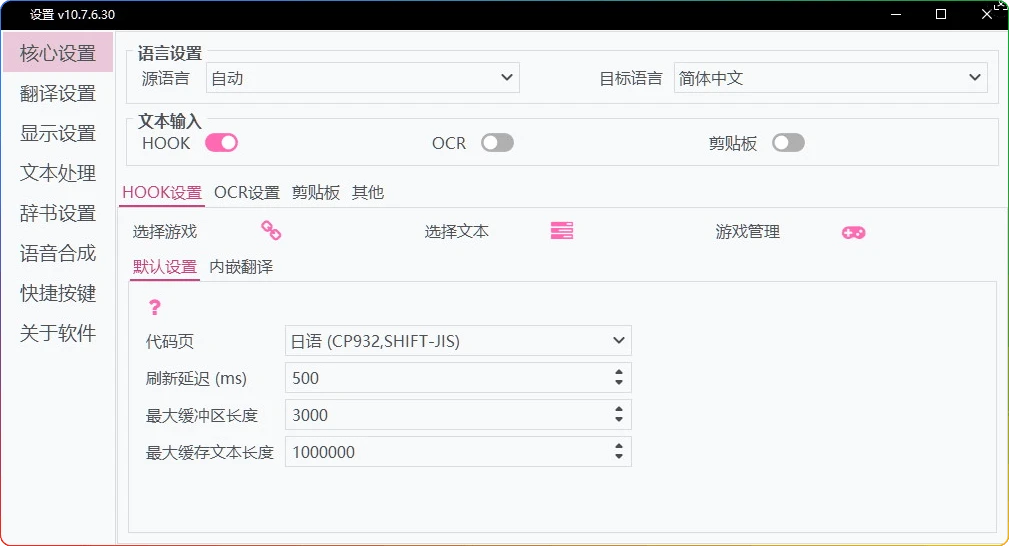1009x546 pixels.
Task: Decrease the 刷新延迟 (ms) value
Action: 618,383
